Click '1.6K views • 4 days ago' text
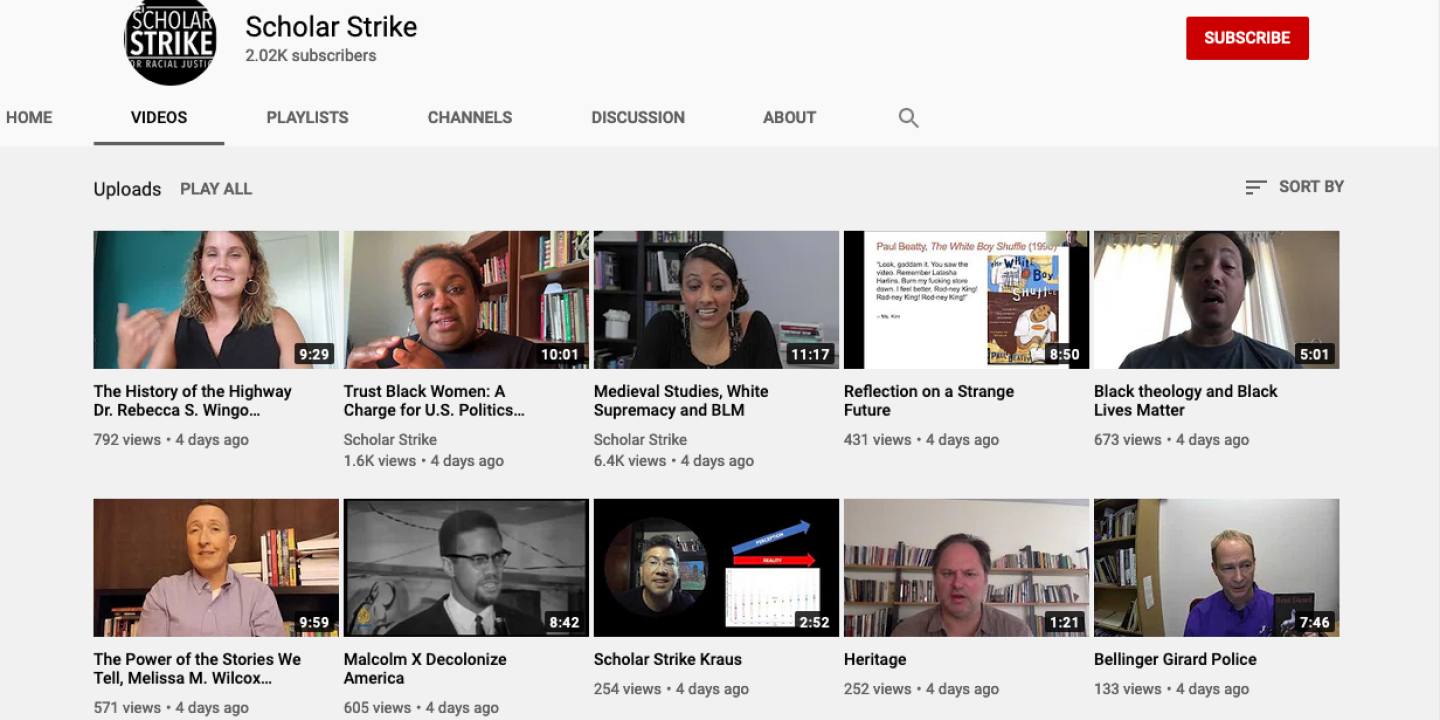The height and width of the screenshot is (720, 1440). click(x=424, y=461)
